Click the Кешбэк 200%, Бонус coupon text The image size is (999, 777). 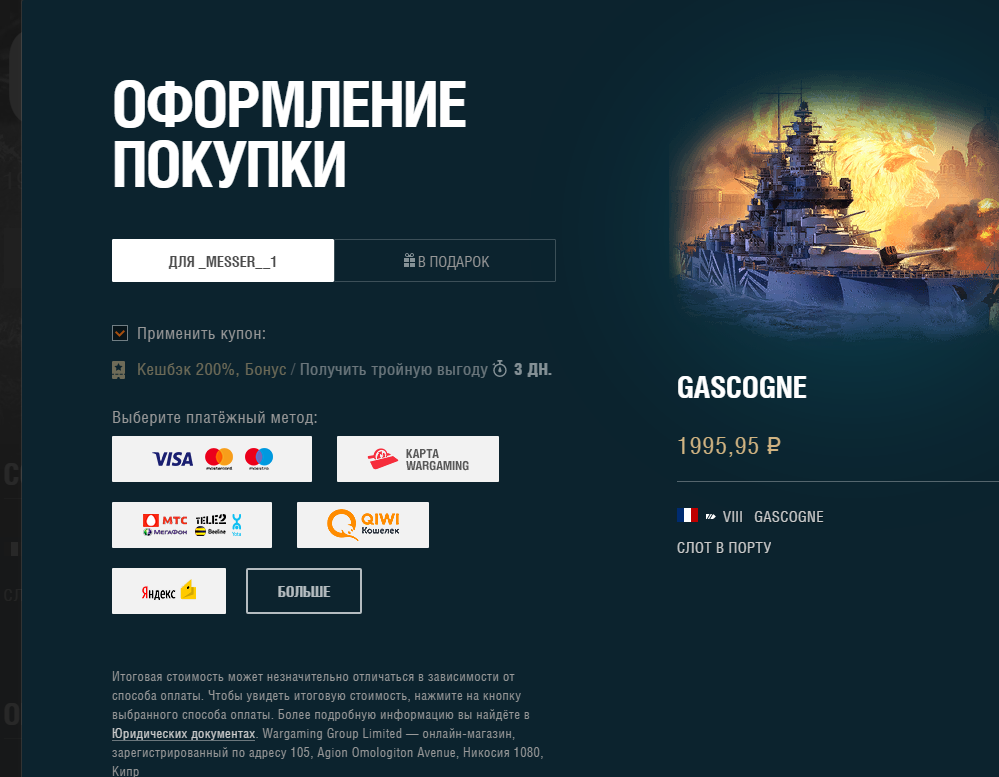[x=212, y=369]
